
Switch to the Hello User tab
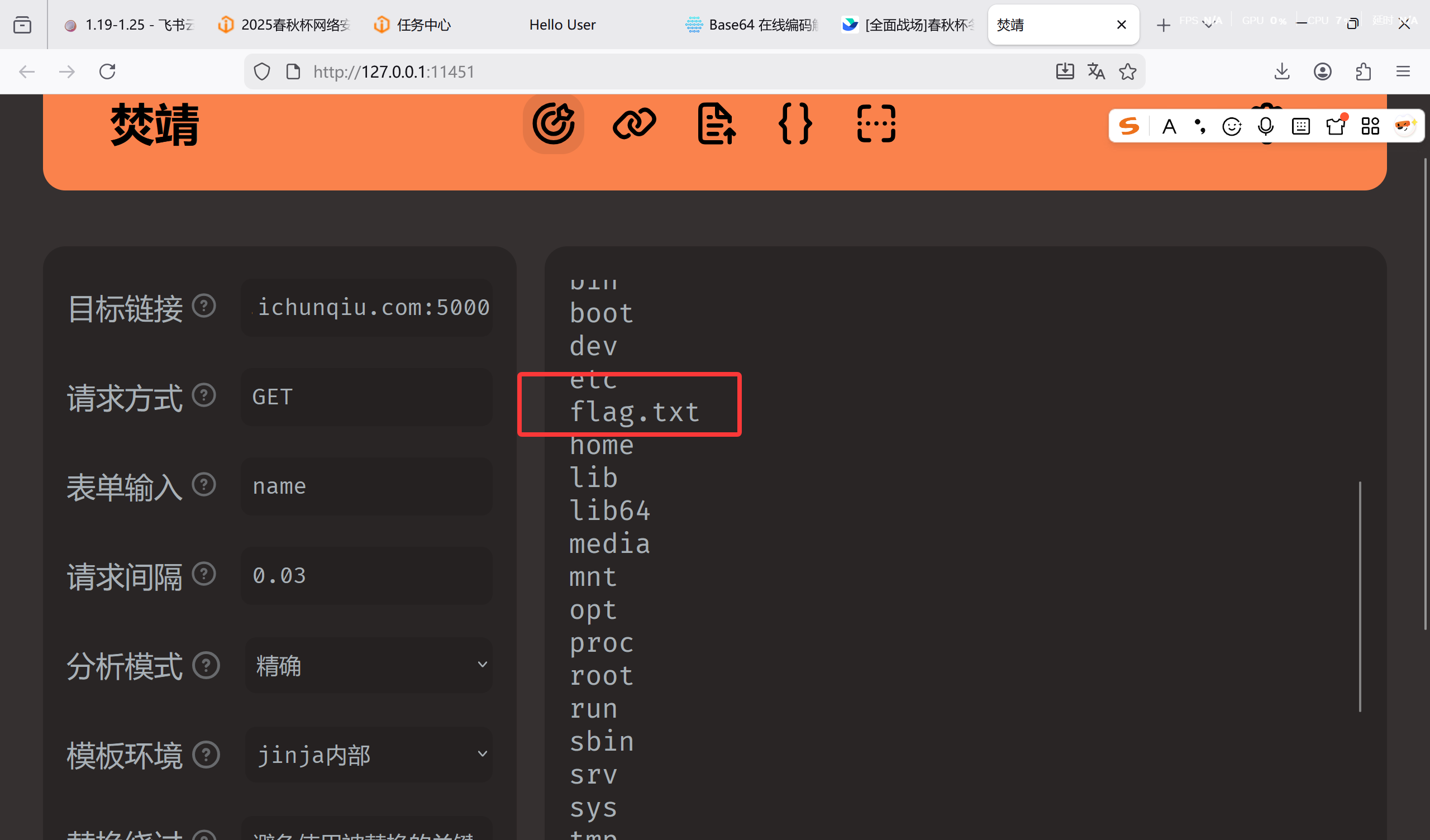[x=562, y=25]
